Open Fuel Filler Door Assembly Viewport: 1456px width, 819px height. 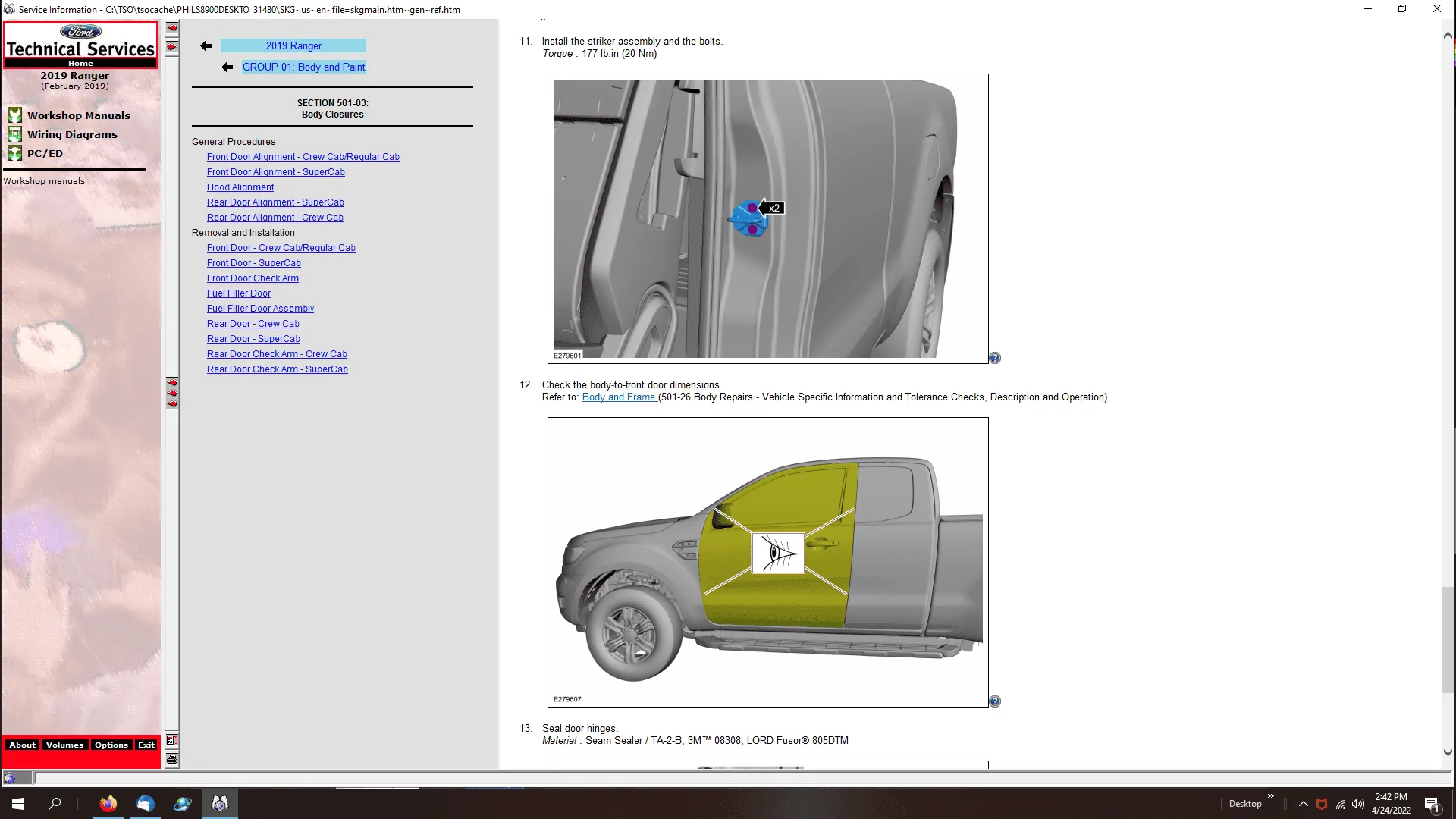260,309
